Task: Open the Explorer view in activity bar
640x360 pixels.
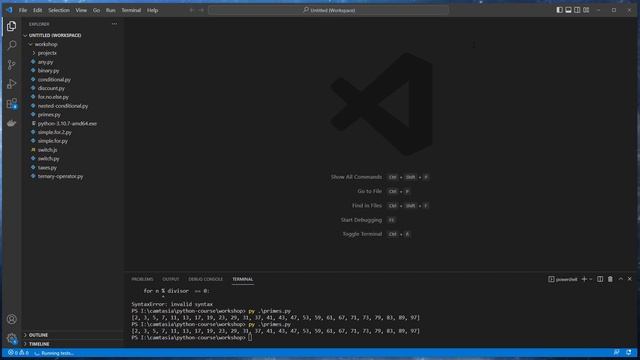Action: pos(11,26)
